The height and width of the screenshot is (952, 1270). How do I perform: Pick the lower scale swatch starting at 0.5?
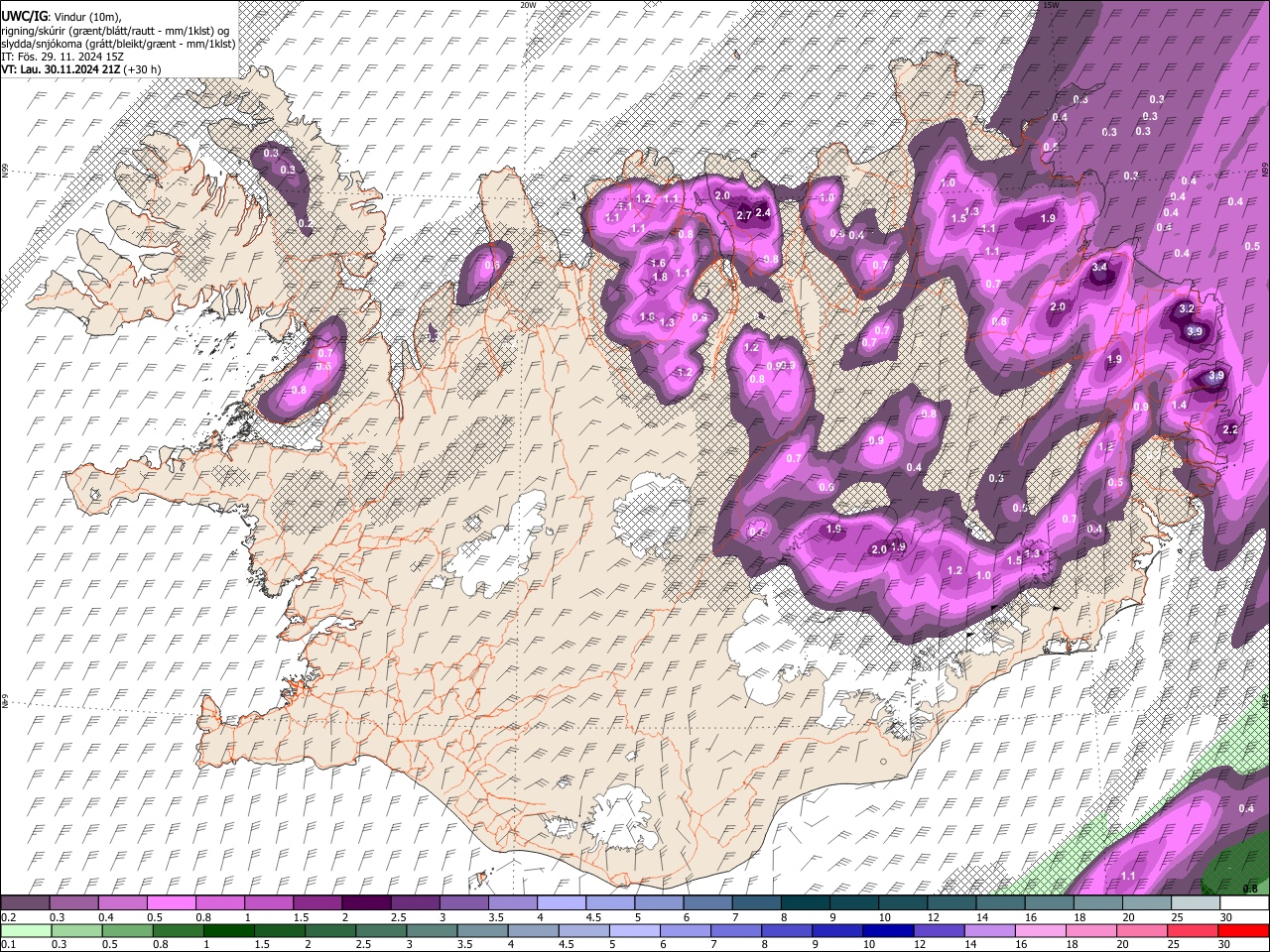pyautogui.click(x=127, y=930)
